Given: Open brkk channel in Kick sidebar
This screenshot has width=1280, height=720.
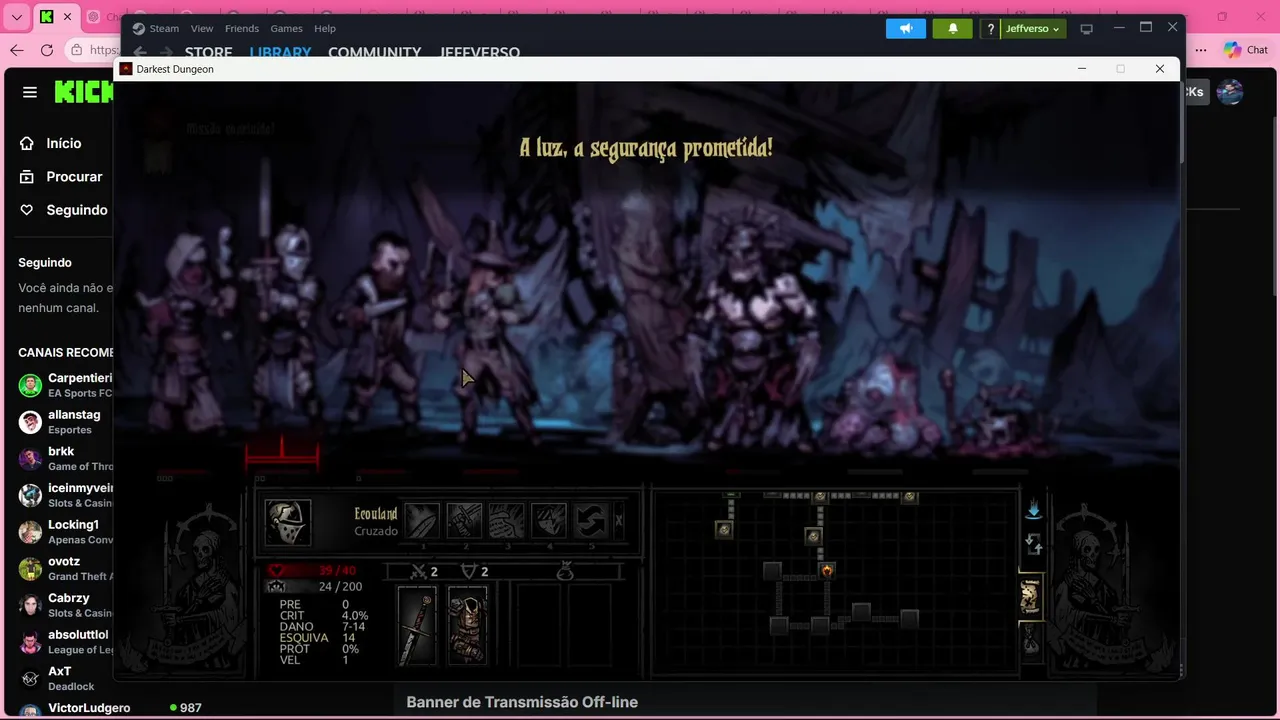Looking at the screenshot, I should coord(65,458).
